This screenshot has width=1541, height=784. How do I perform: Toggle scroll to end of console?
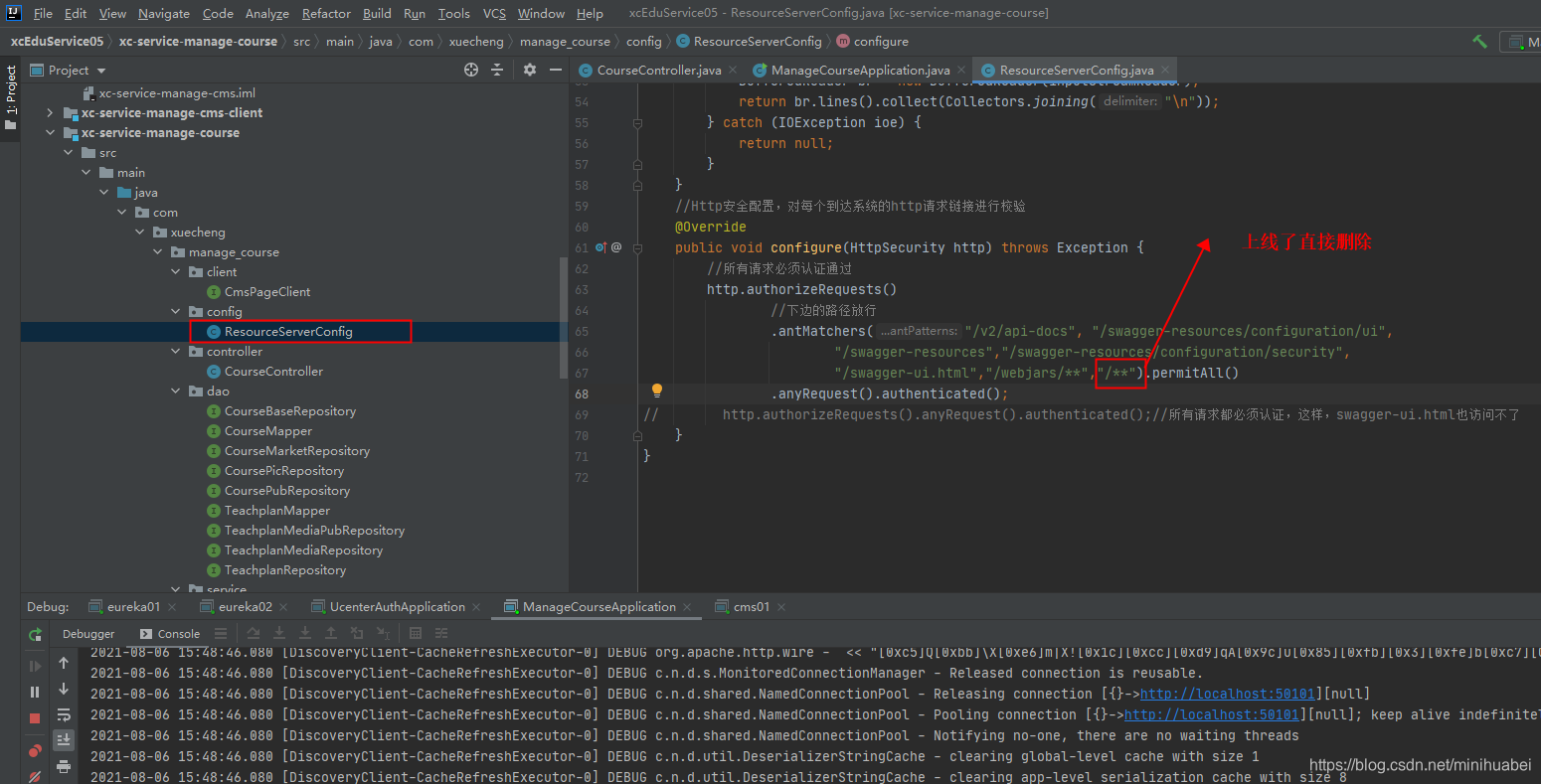pyautogui.click(x=64, y=740)
